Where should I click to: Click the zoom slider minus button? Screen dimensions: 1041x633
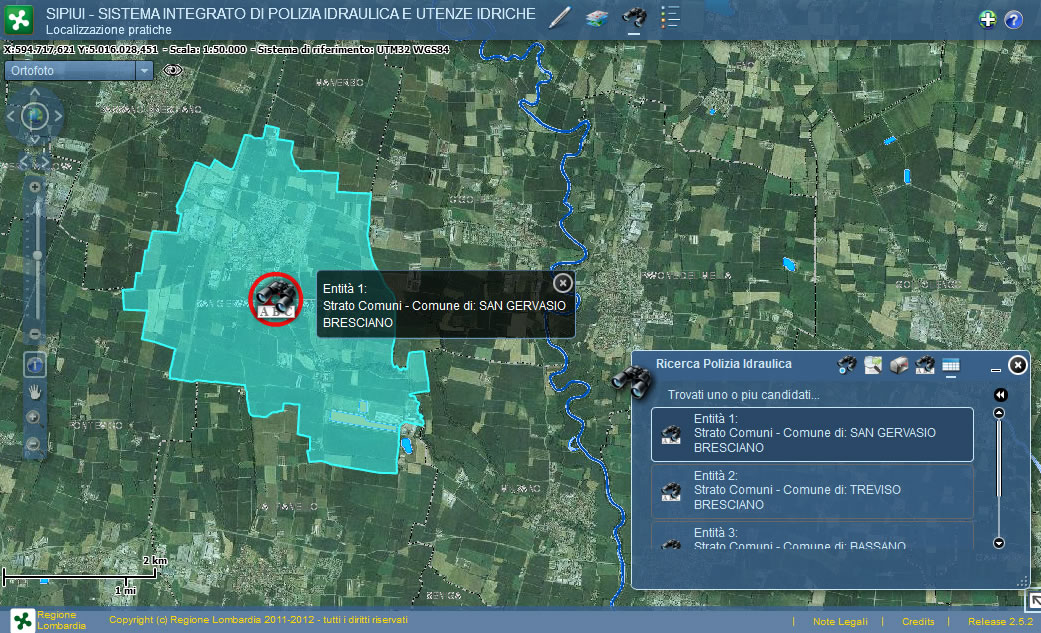click(35, 333)
